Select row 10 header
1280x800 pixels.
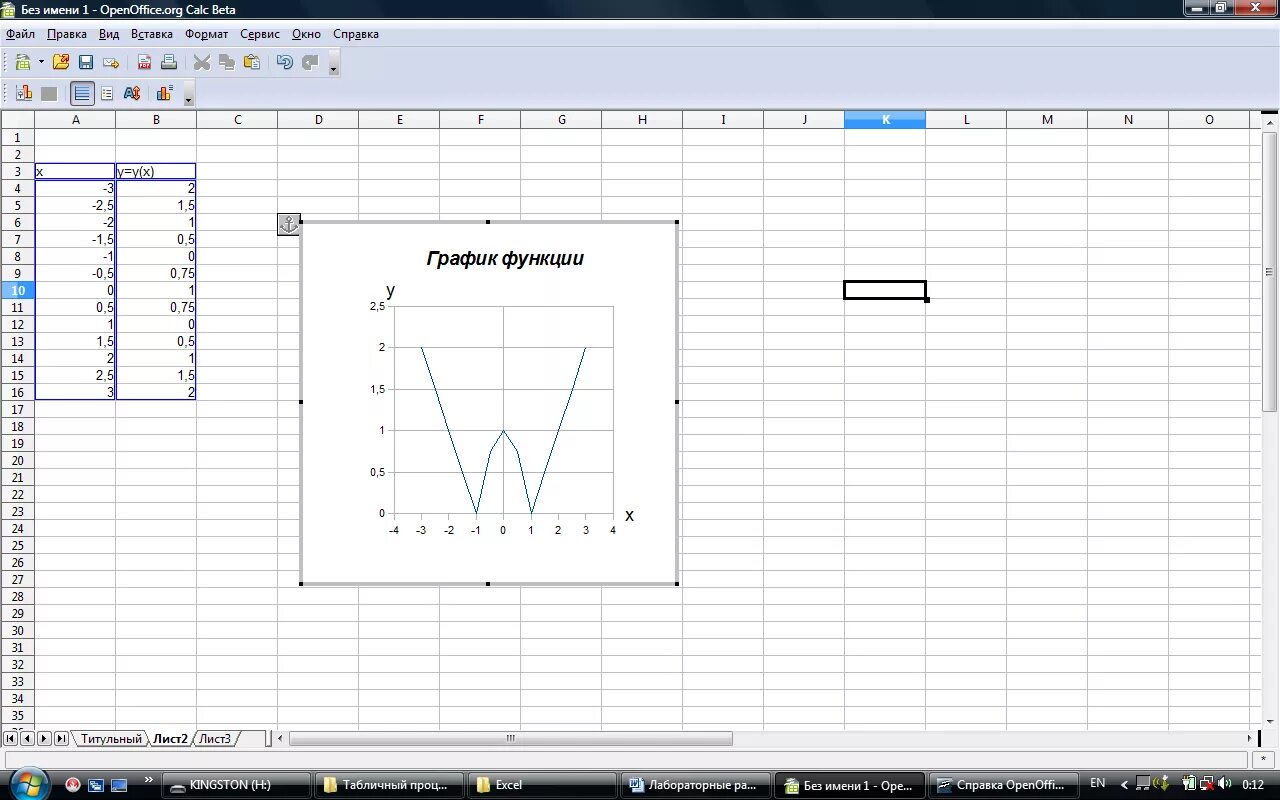18,290
